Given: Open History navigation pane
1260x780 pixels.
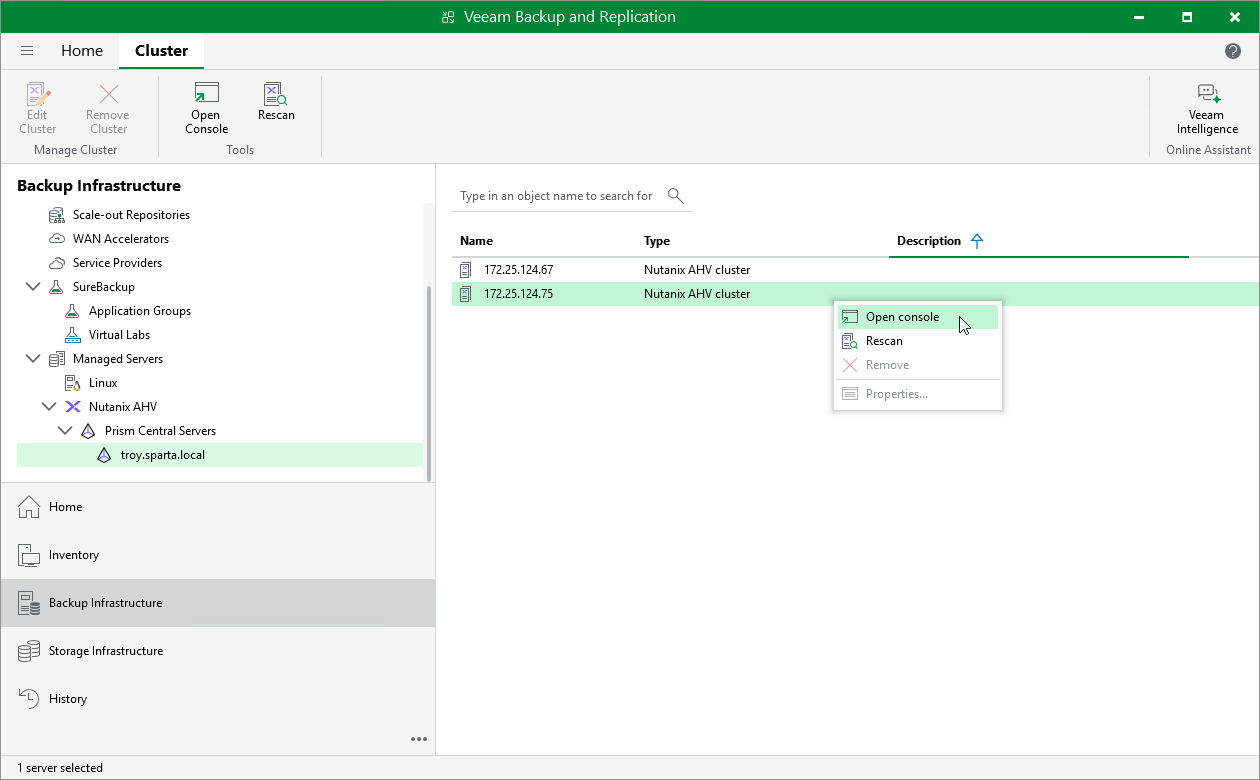Looking at the screenshot, I should pos(218,699).
